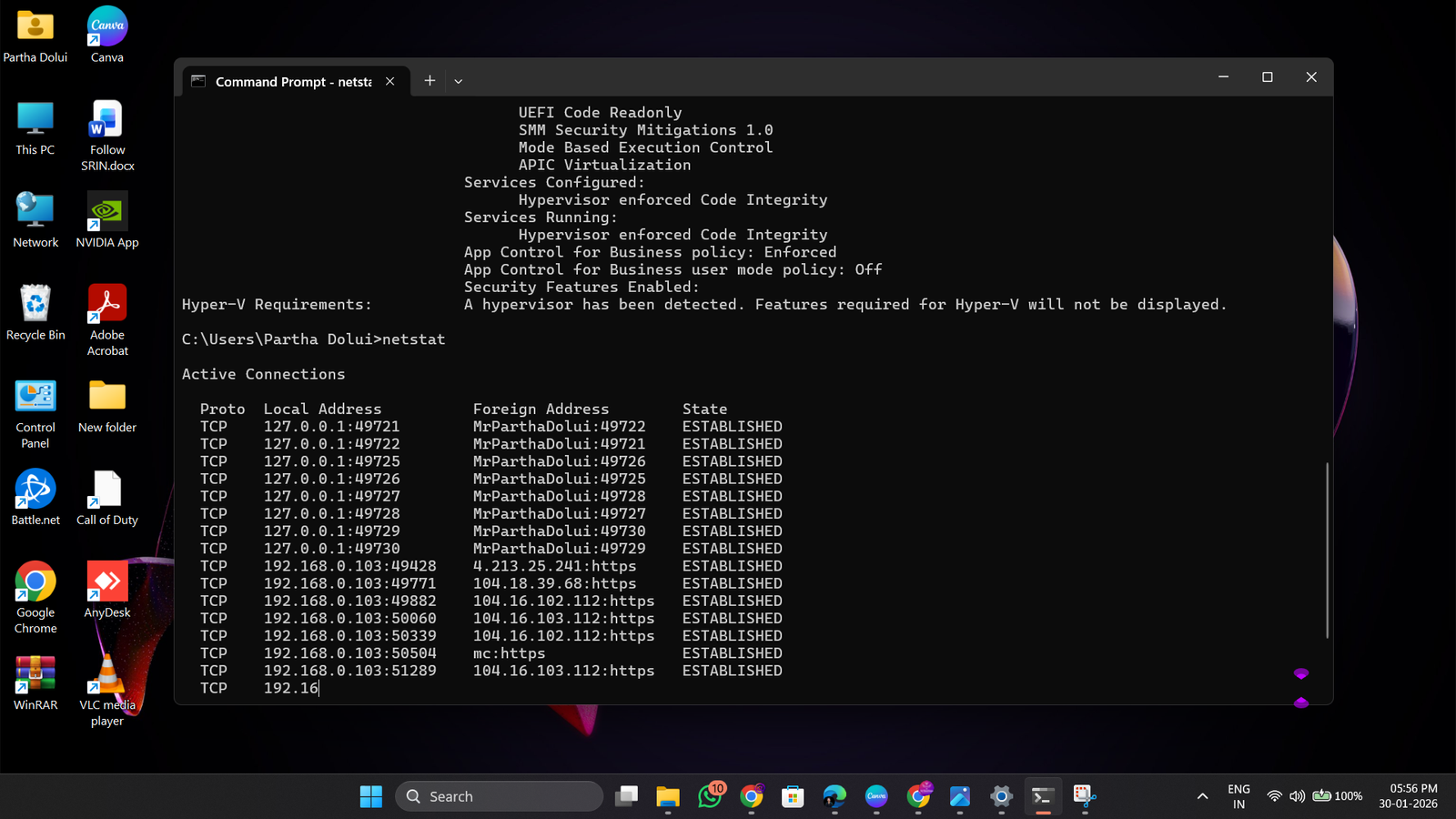Open the Start menu
The width and height of the screenshot is (1456, 819).
[x=370, y=795]
